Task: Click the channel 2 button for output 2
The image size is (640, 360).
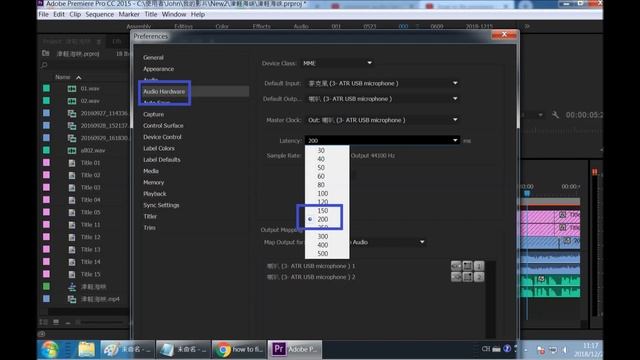Action: tap(479, 277)
